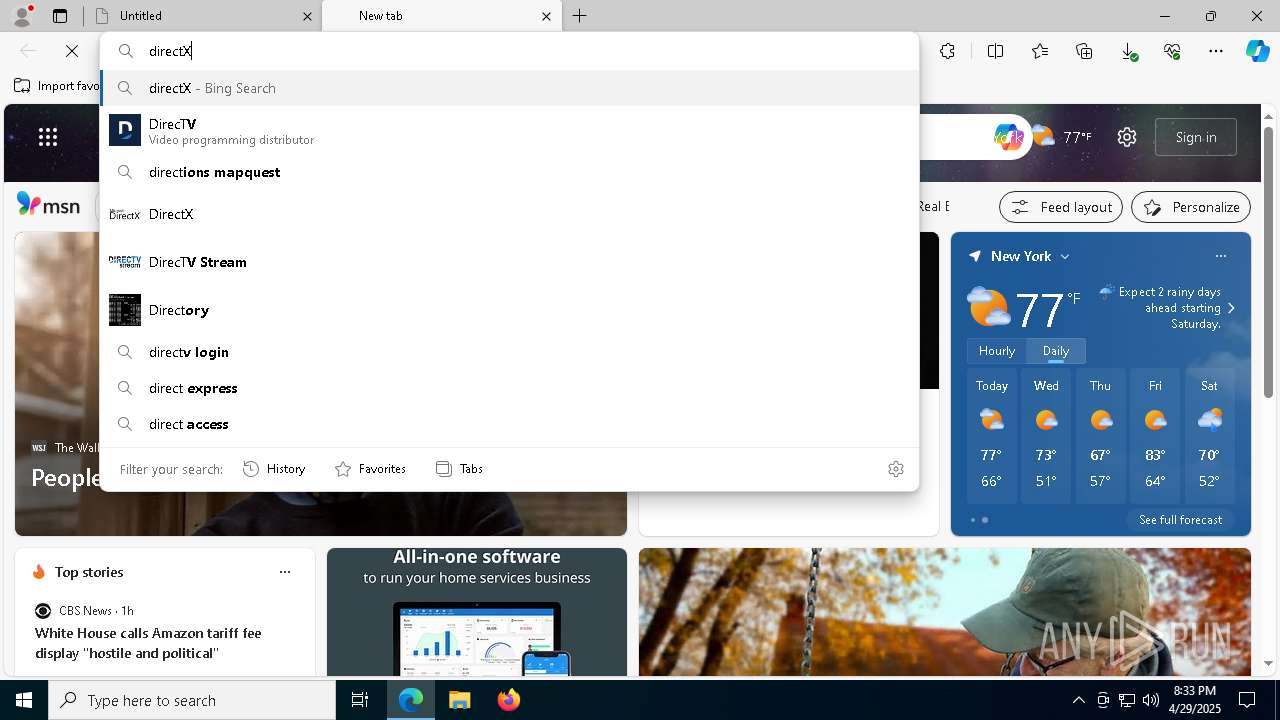Open Firefox from taskbar
1280x720 pixels.
pyautogui.click(x=508, y=700)
